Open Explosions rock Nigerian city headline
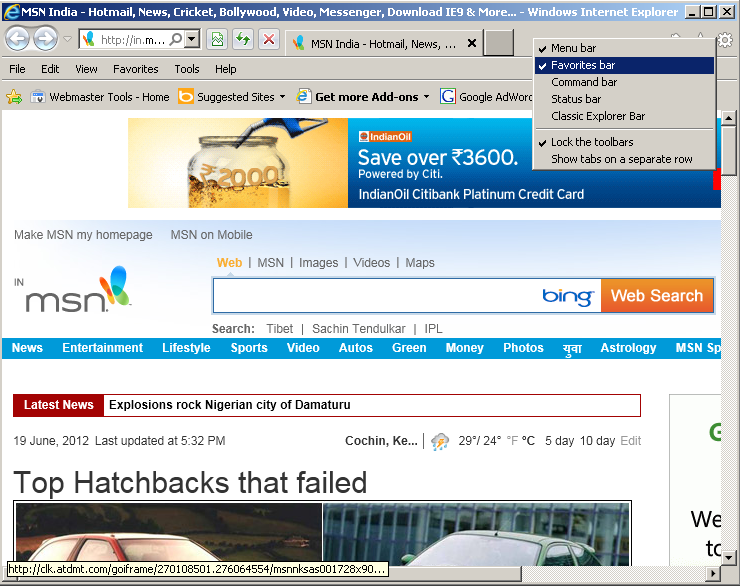 pyautogui.click(x=230, y=405)
